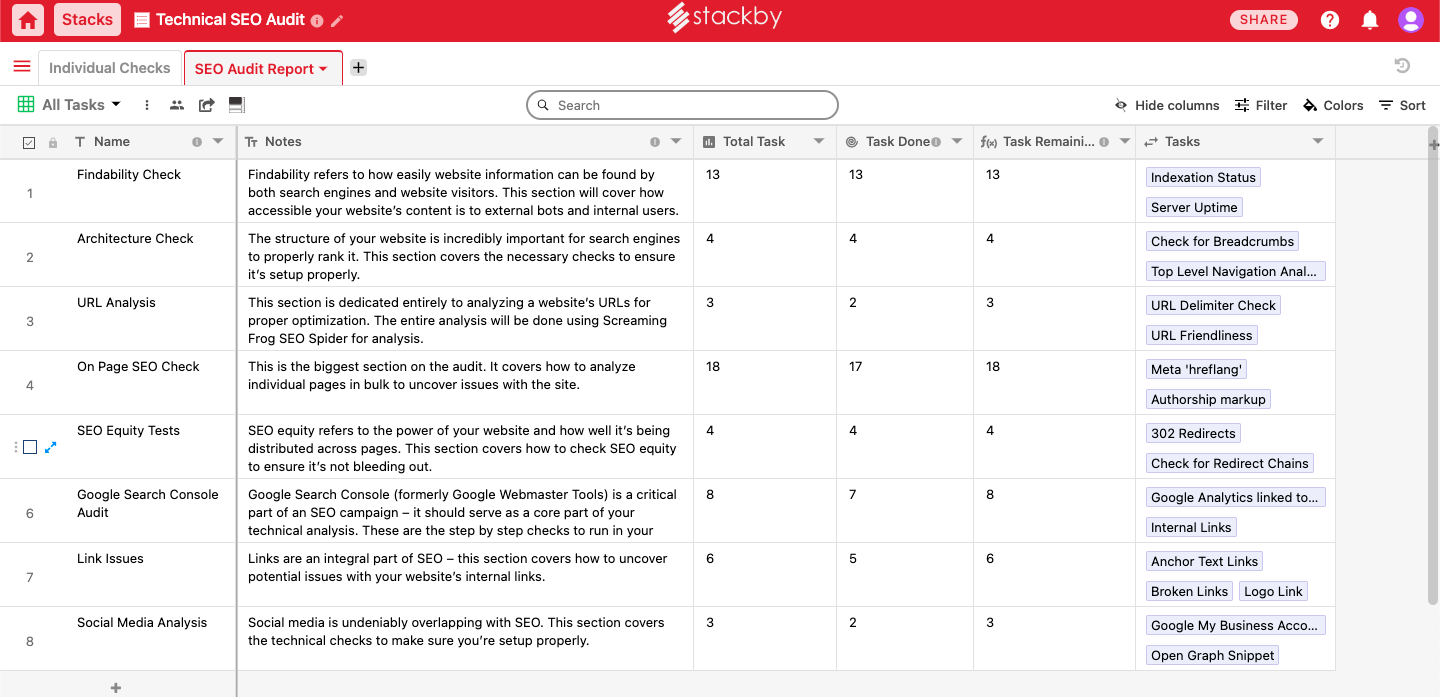Change row height with the row-size icon
Viewport: 1440px width, 697px height.
[237, 105]
